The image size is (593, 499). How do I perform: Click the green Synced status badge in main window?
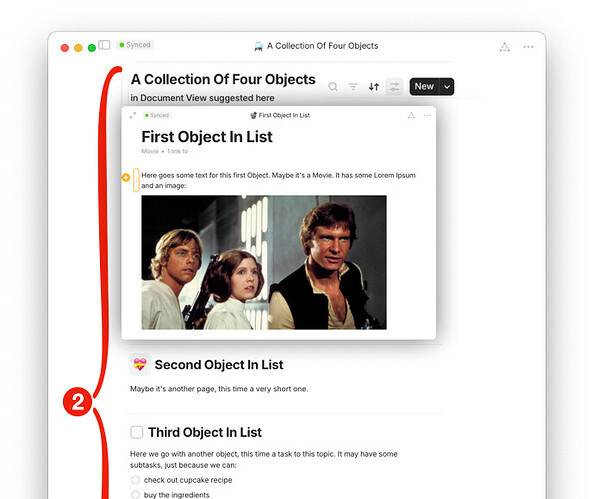(135, 45)
